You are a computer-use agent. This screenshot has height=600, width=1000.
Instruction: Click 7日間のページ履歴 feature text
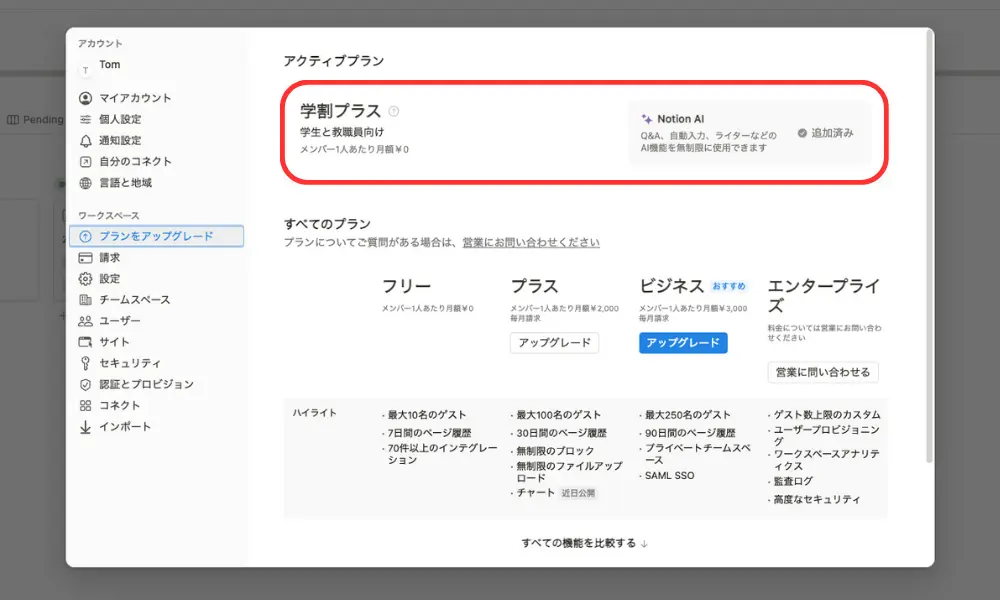tap(430, 433)
